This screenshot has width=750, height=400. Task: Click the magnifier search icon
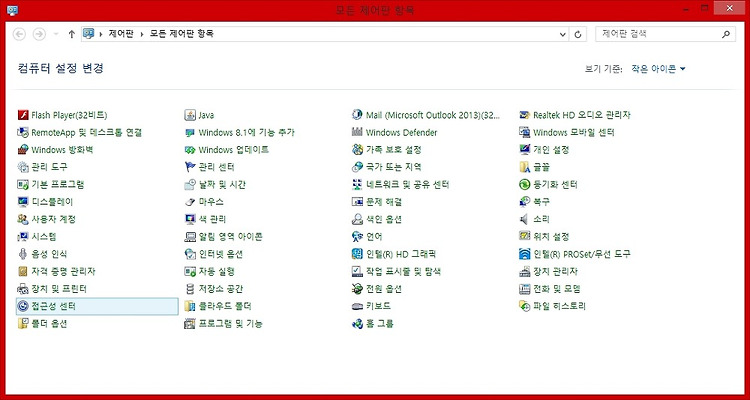[x=726, y=34]
